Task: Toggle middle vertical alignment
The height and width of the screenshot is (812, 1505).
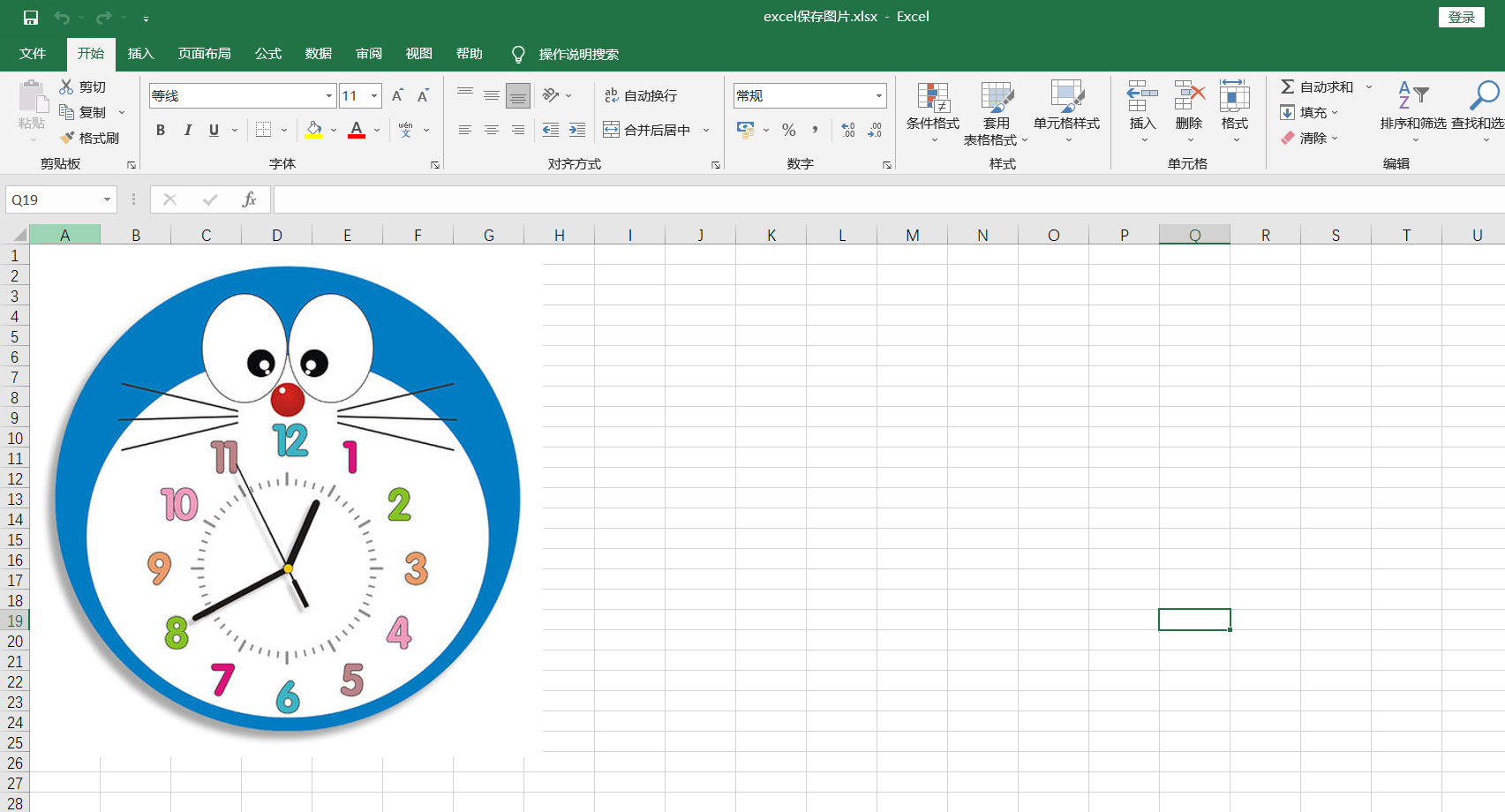Action: point(492,95)
